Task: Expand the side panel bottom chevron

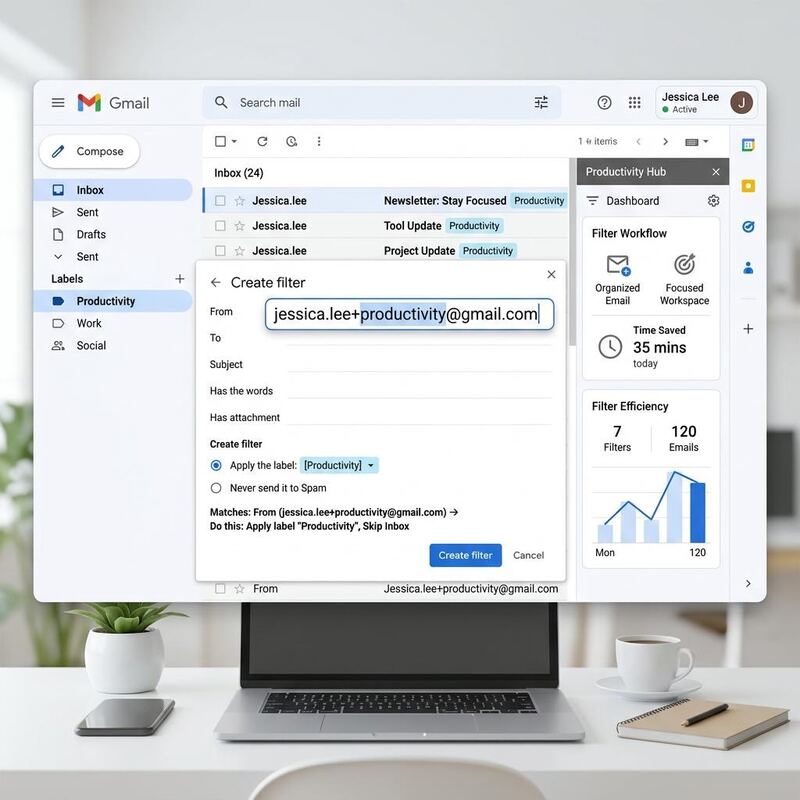Action: point(748,583)
